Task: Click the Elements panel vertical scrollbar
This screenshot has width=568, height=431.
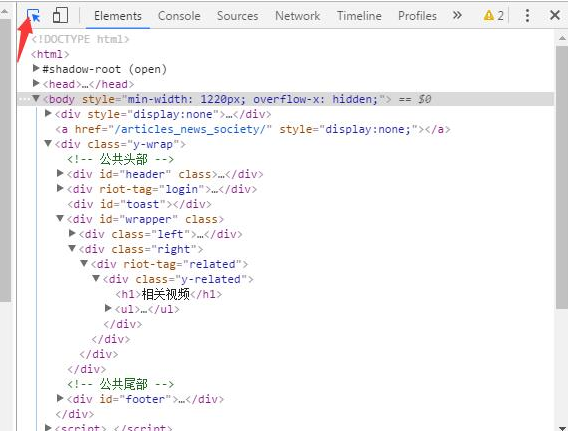Action: (x=562, y=177)
